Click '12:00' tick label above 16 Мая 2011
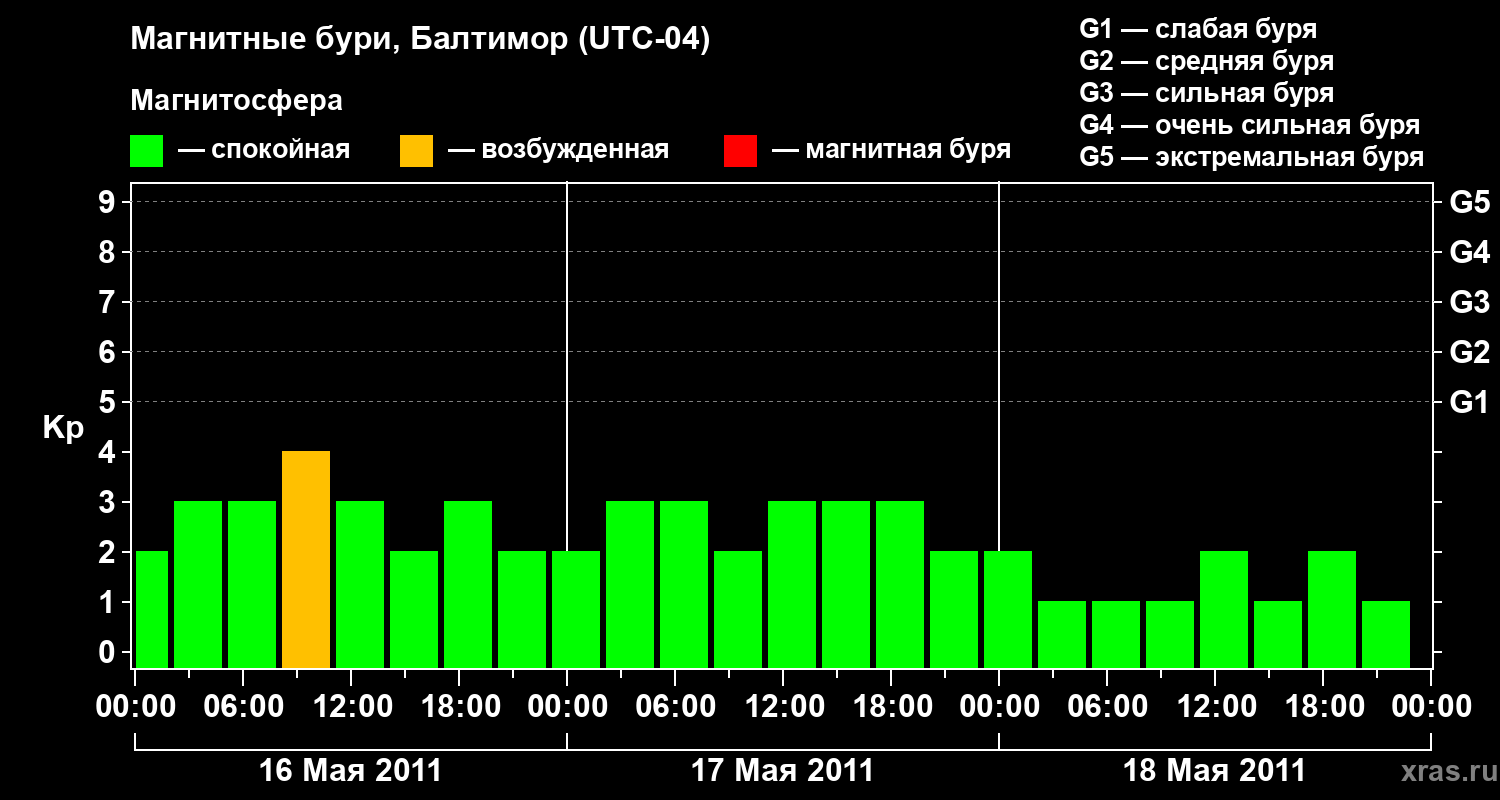The width and height of the screenshot is (1500, 800). point(351,707)
